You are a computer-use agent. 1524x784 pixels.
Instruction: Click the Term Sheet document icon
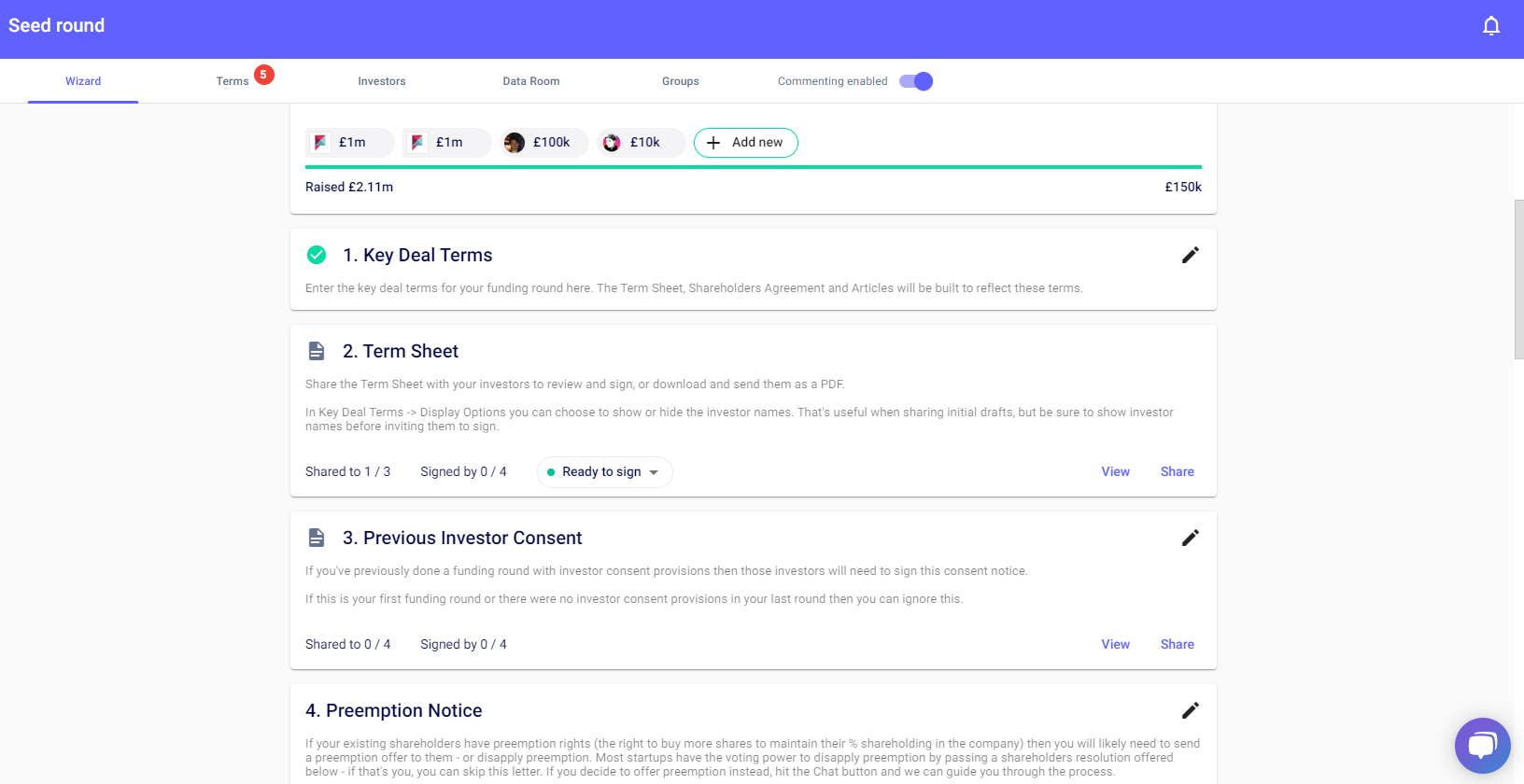[317, 351]
